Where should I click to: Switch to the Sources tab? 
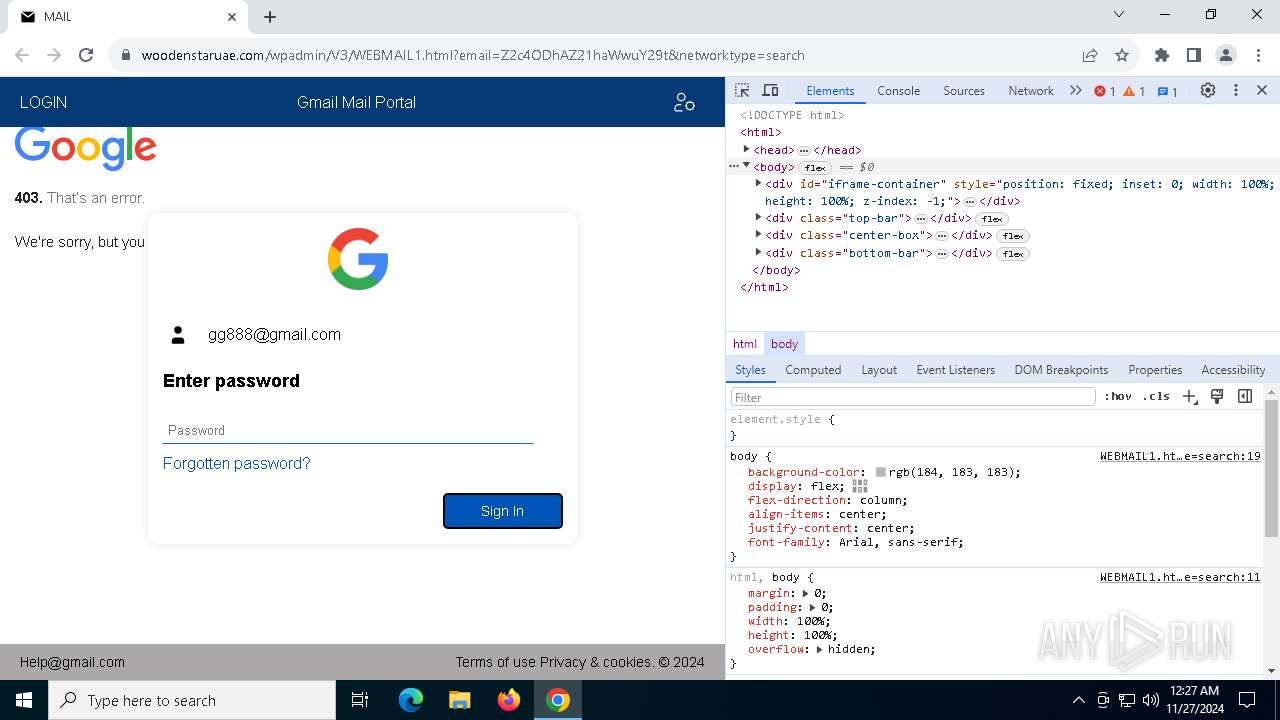coord(964,90)
